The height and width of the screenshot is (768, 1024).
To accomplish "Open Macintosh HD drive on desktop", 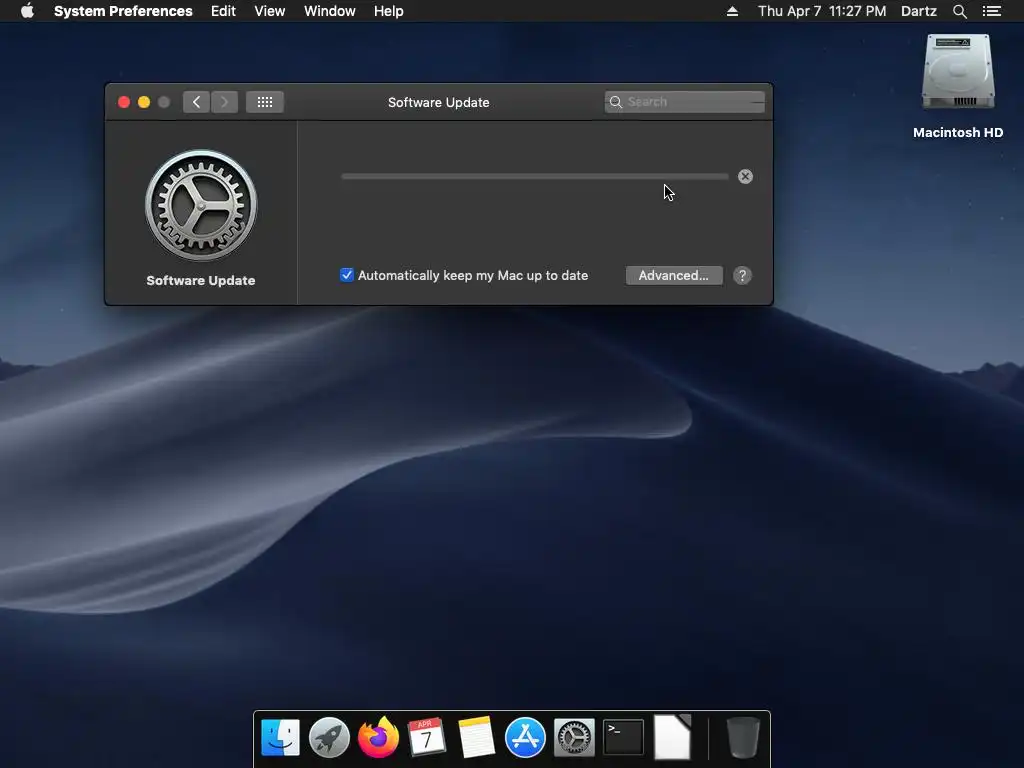I will click(x=958, y=73).
